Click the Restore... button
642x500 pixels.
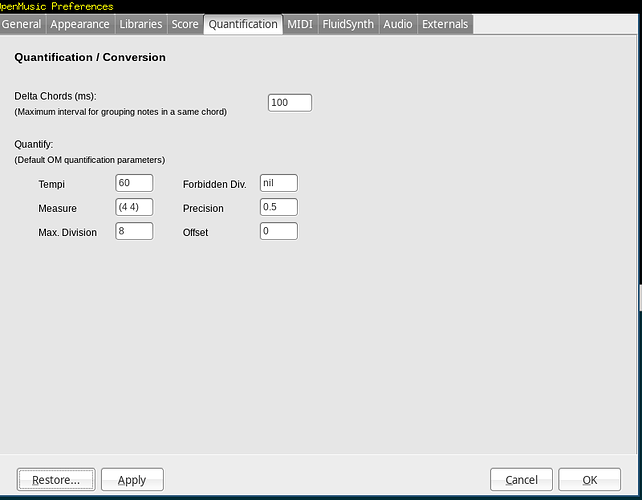(x=56, y=480)
